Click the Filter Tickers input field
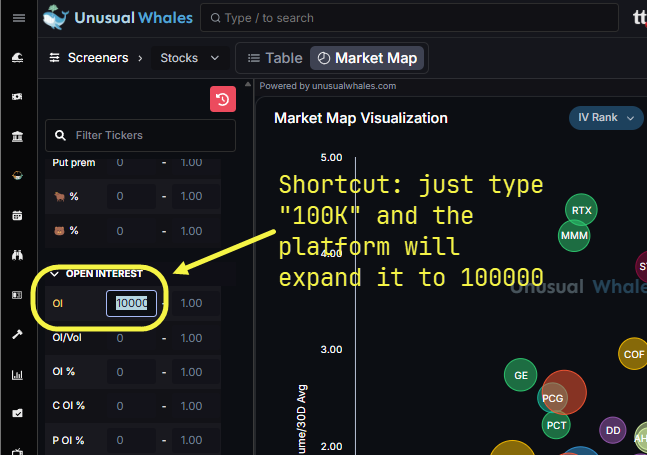Screen dimensions: 647x455 140,135
